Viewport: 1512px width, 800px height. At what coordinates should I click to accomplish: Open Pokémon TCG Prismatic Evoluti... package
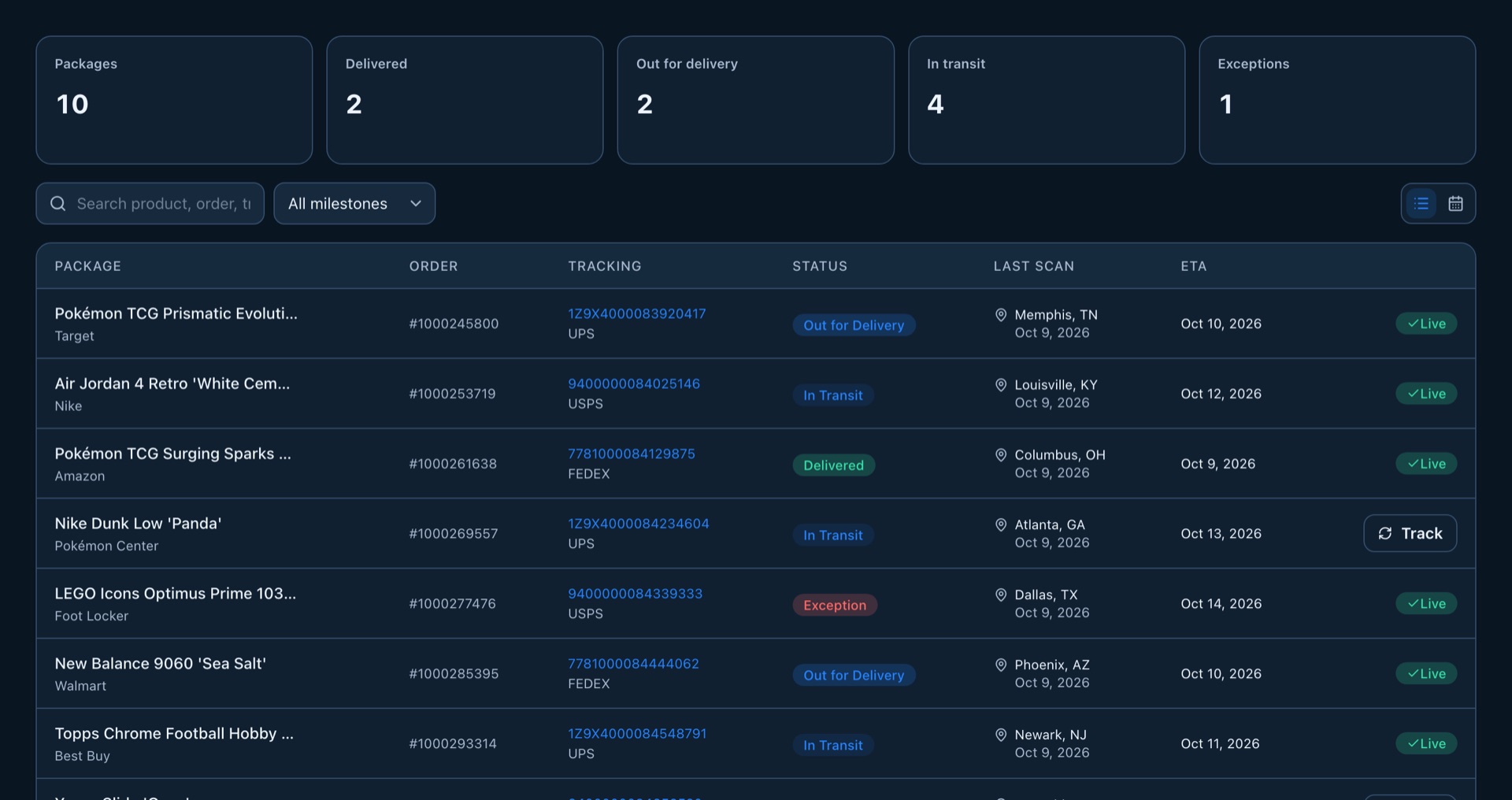click(176, 313)
